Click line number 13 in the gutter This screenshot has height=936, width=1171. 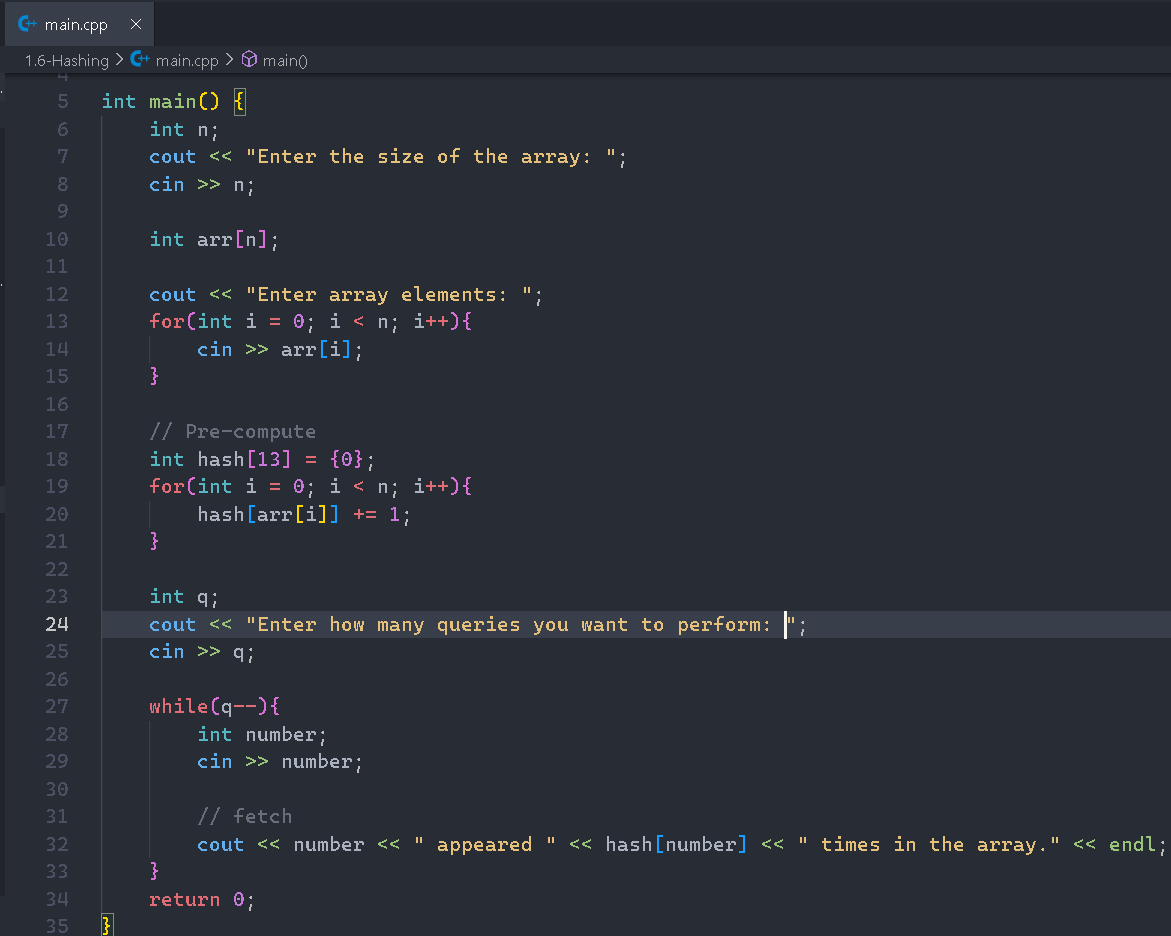click(57, 322)
